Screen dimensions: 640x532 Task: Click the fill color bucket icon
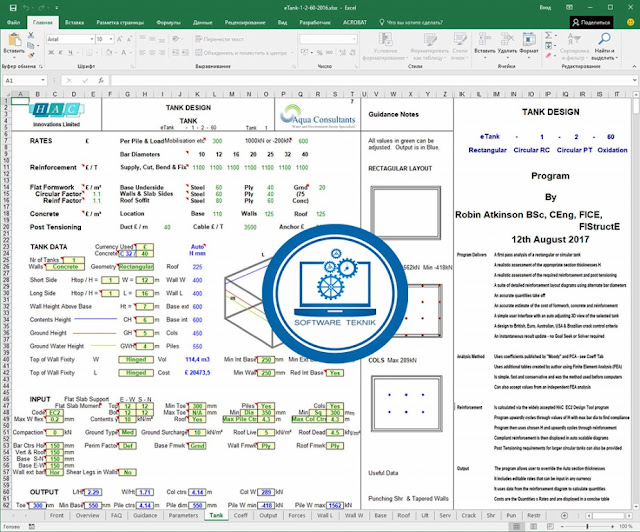109,52
